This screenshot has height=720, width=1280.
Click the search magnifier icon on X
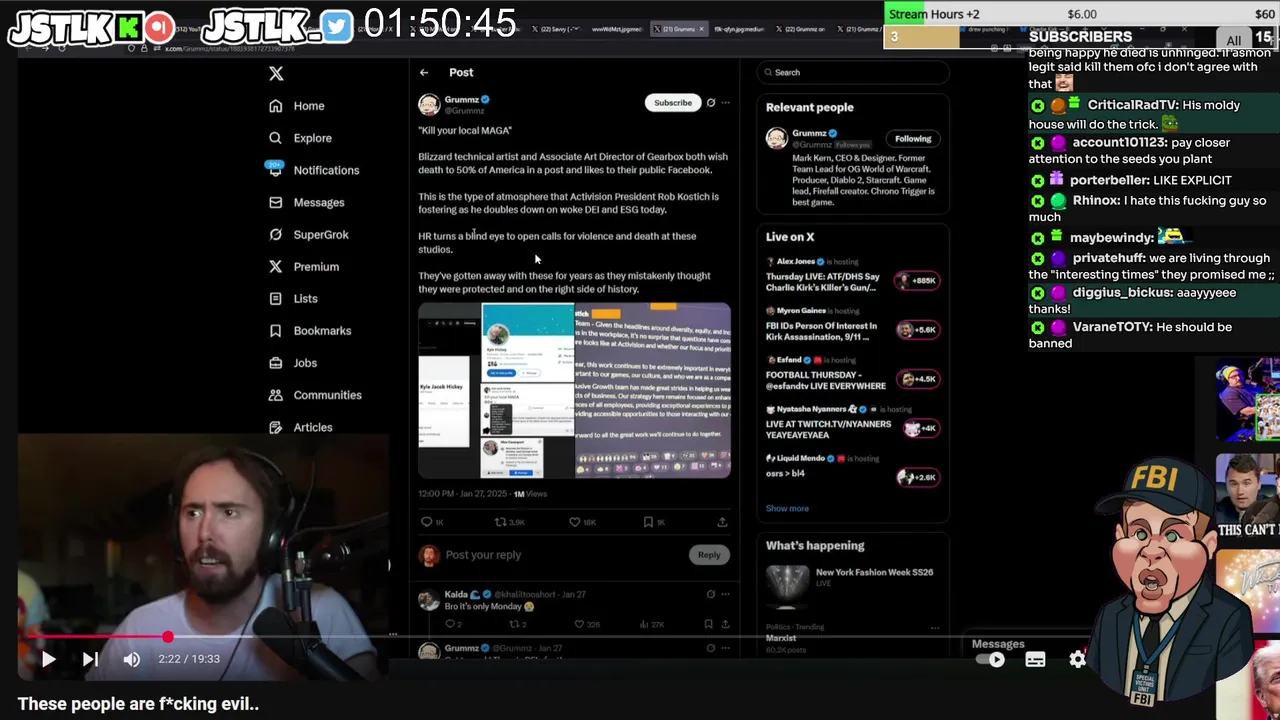click(x=768, y=72)
